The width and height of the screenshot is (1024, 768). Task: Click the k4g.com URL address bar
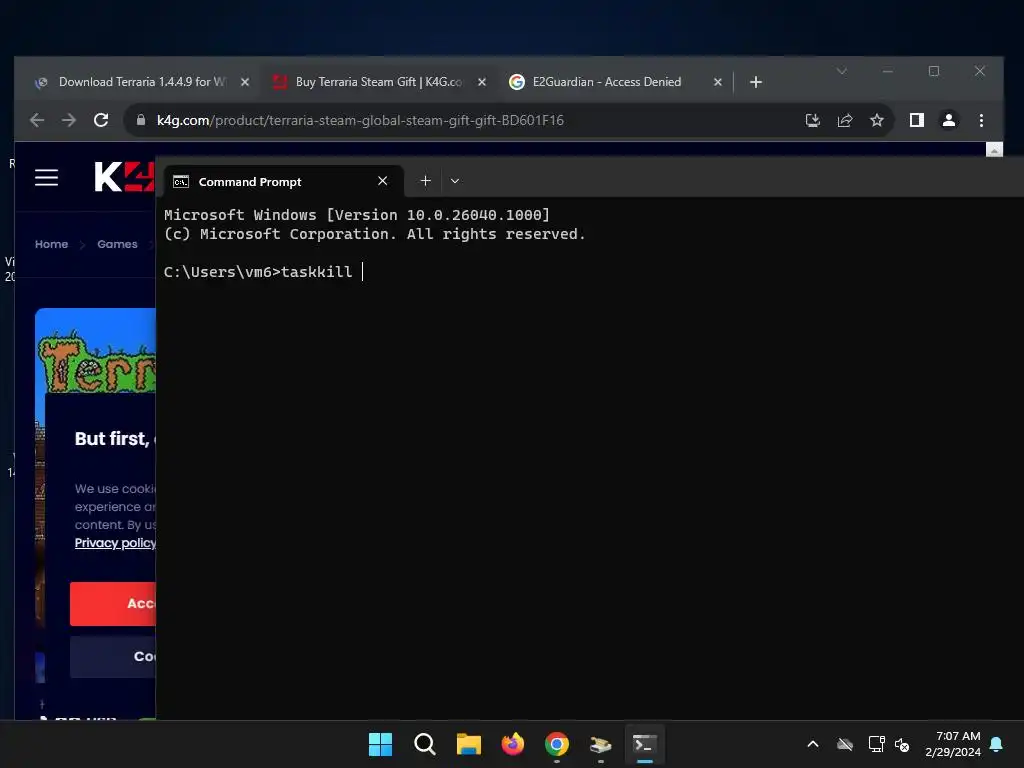(x=360, y=120)
